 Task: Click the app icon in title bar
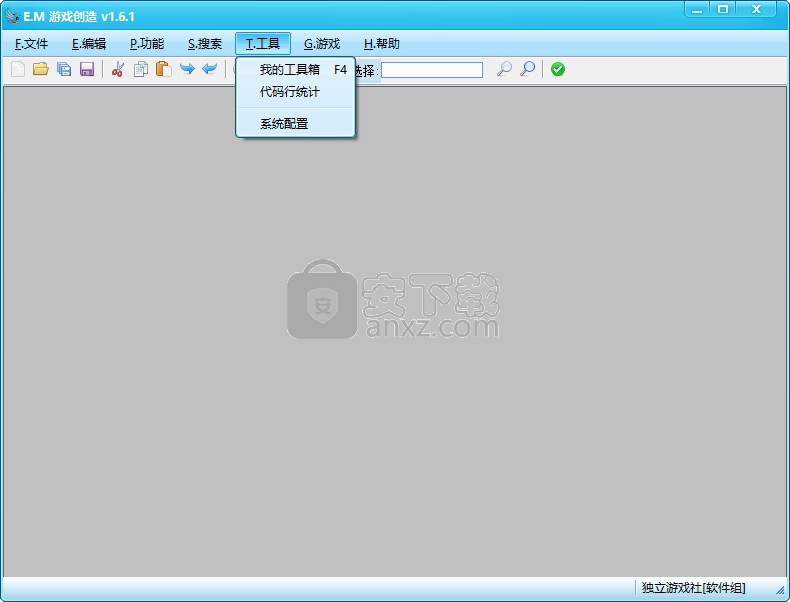(12, 17)
